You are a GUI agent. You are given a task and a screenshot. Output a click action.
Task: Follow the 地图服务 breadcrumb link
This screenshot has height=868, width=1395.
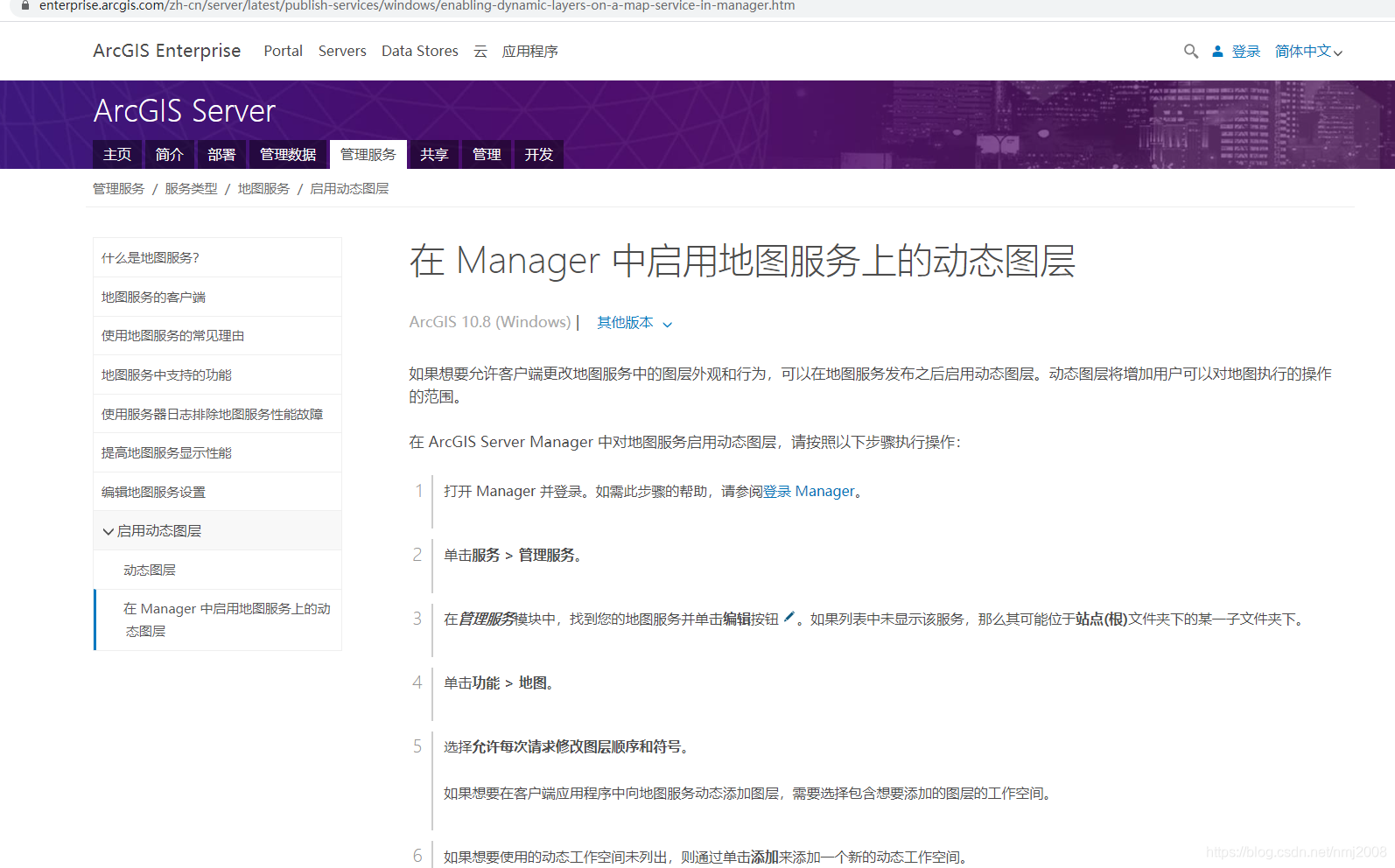click(x=263, y=189)
